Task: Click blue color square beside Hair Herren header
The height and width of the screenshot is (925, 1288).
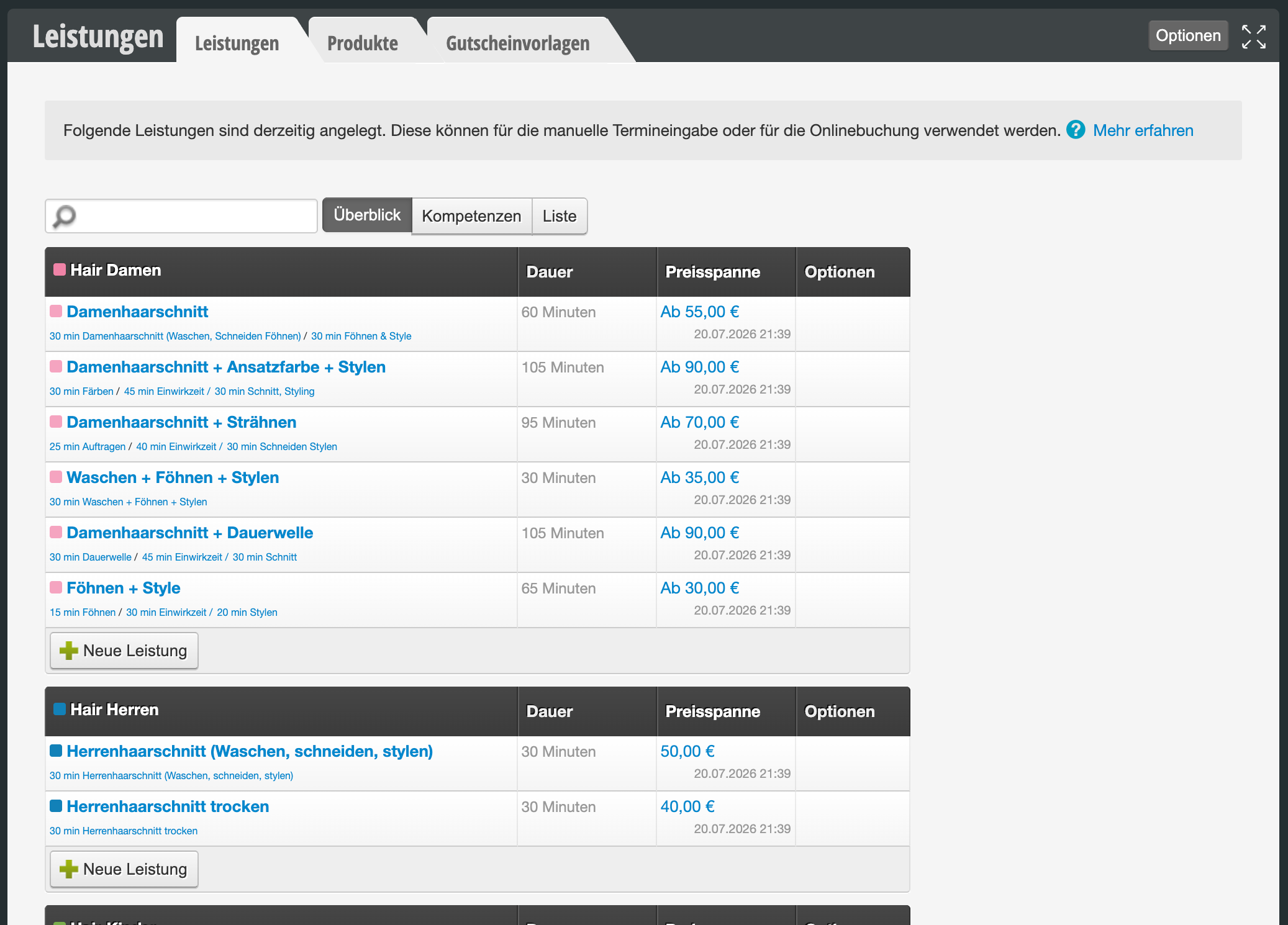Action: (60, 709)
